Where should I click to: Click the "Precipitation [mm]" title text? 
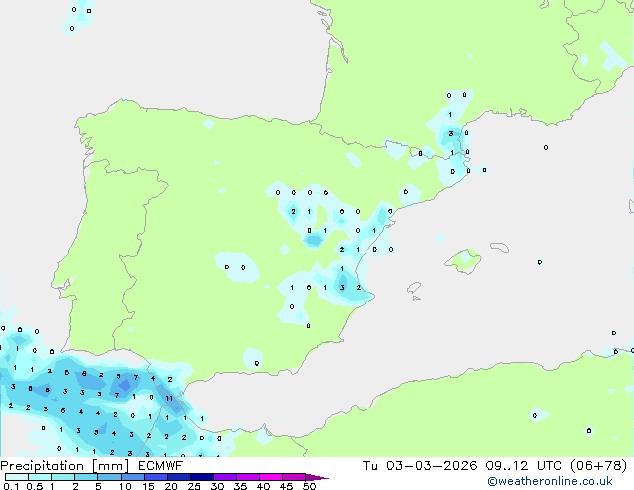click(65, 466)
